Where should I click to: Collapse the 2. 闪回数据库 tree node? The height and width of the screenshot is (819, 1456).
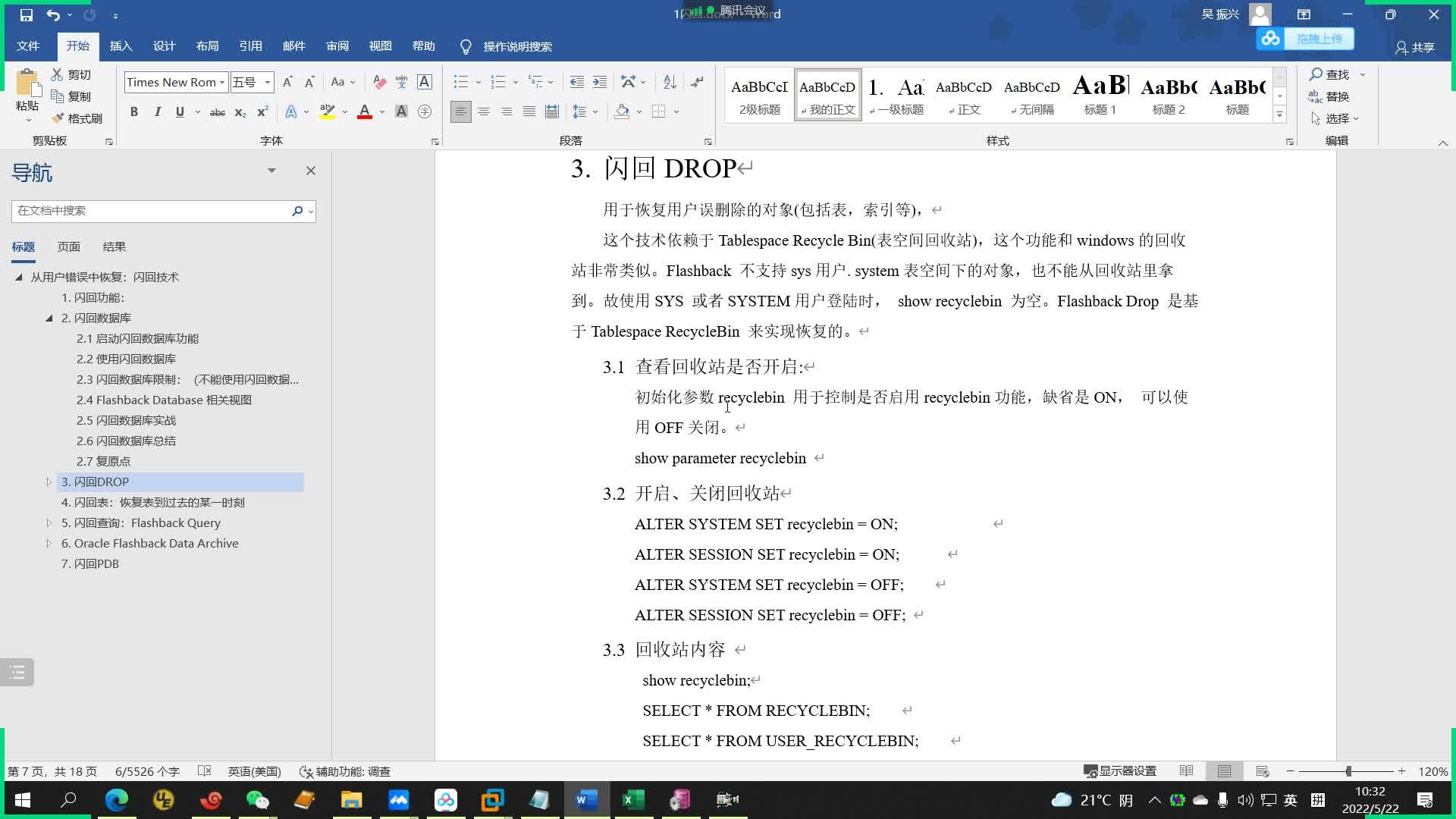[x=49, y=318]
